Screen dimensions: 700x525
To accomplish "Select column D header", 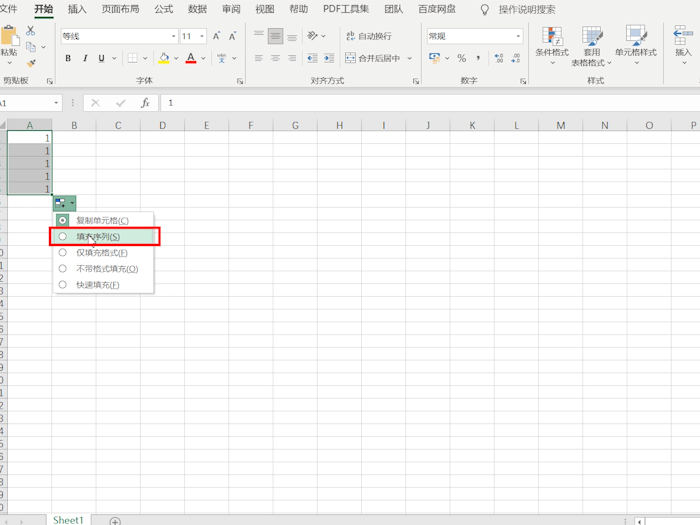I will (x=162, y=125).
